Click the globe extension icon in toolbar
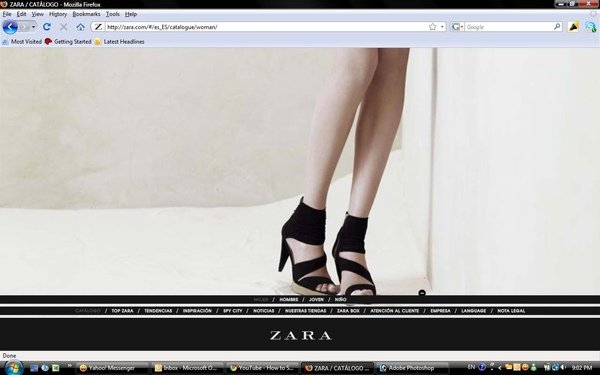The image size is (600, 375). (x=590, y=26)
